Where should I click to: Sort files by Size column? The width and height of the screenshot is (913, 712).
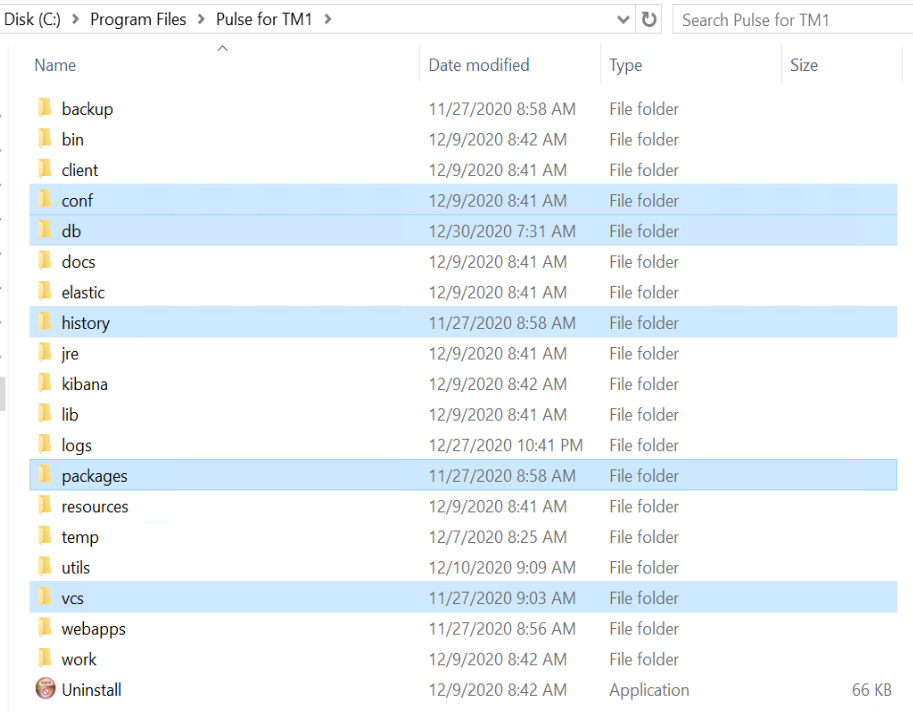pos(804,65)
